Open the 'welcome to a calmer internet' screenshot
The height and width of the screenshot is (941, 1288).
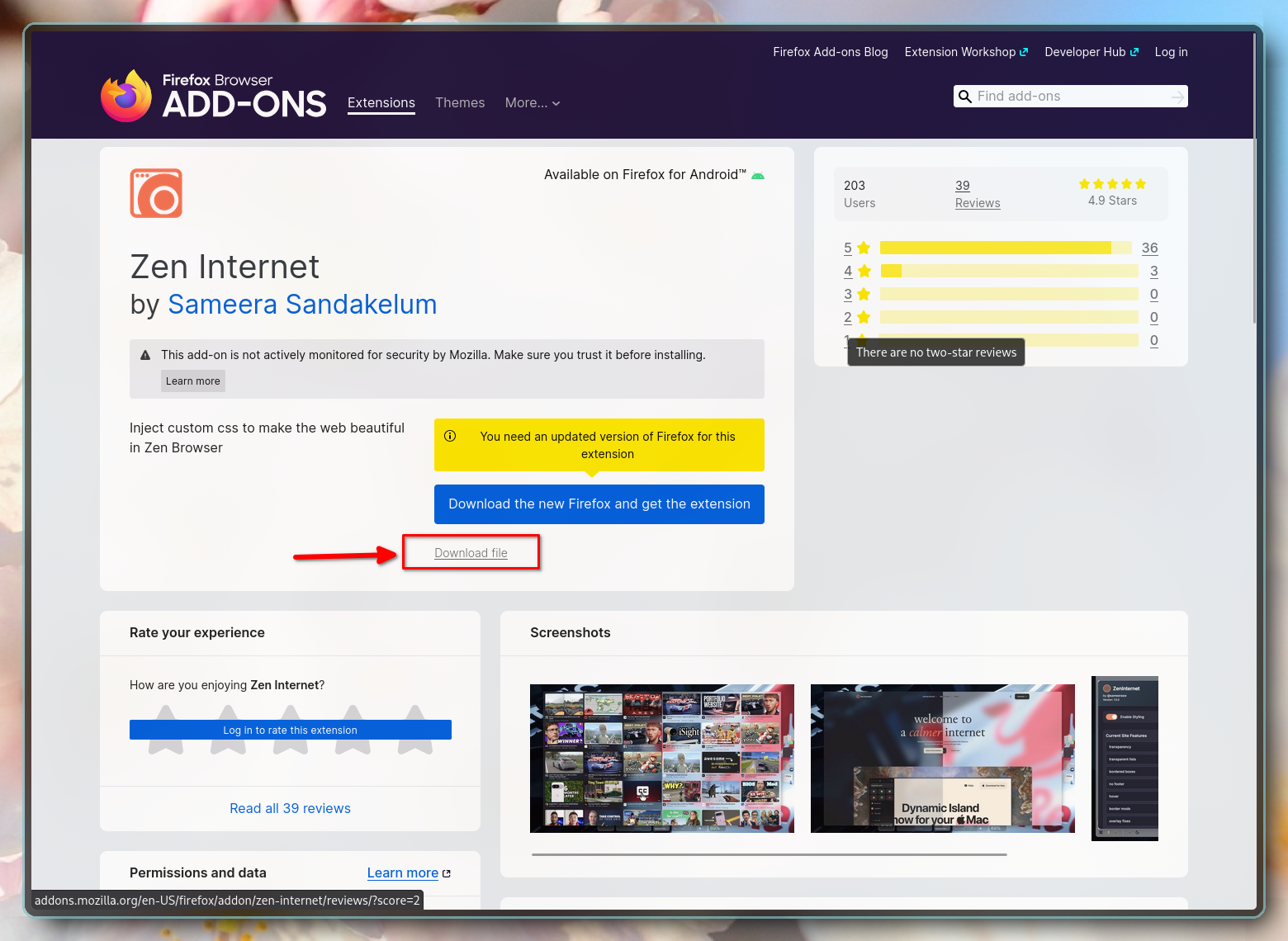943,759
